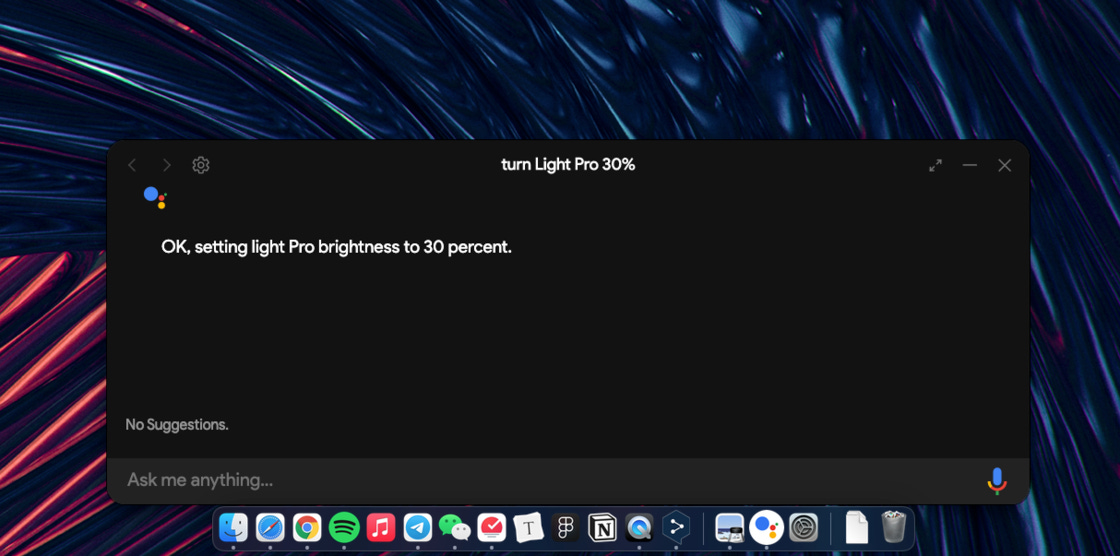Open the dark hexagon share app in dock

point(676,528)
